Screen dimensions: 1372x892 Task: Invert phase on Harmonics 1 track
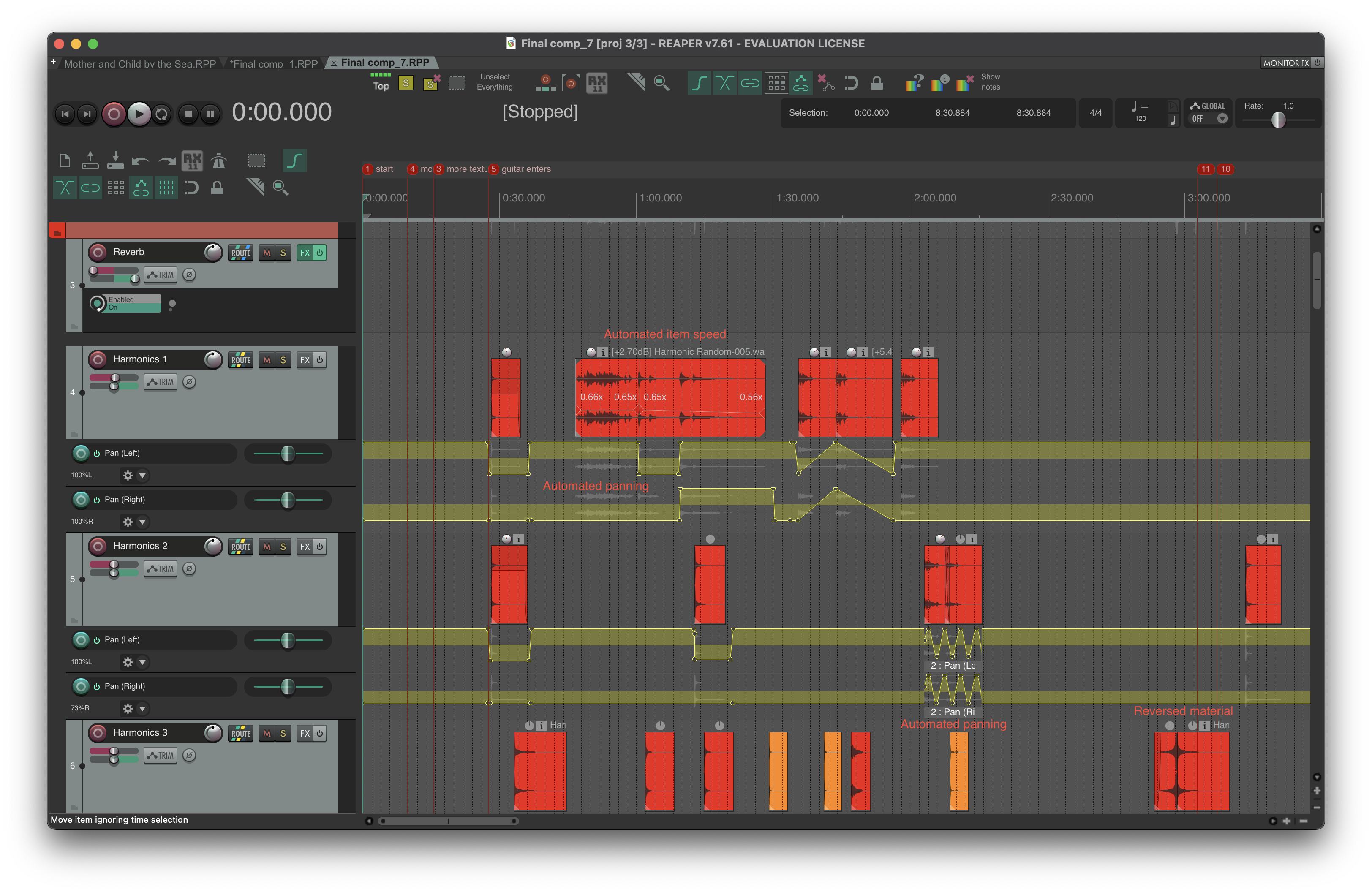(x=189, y=382)
